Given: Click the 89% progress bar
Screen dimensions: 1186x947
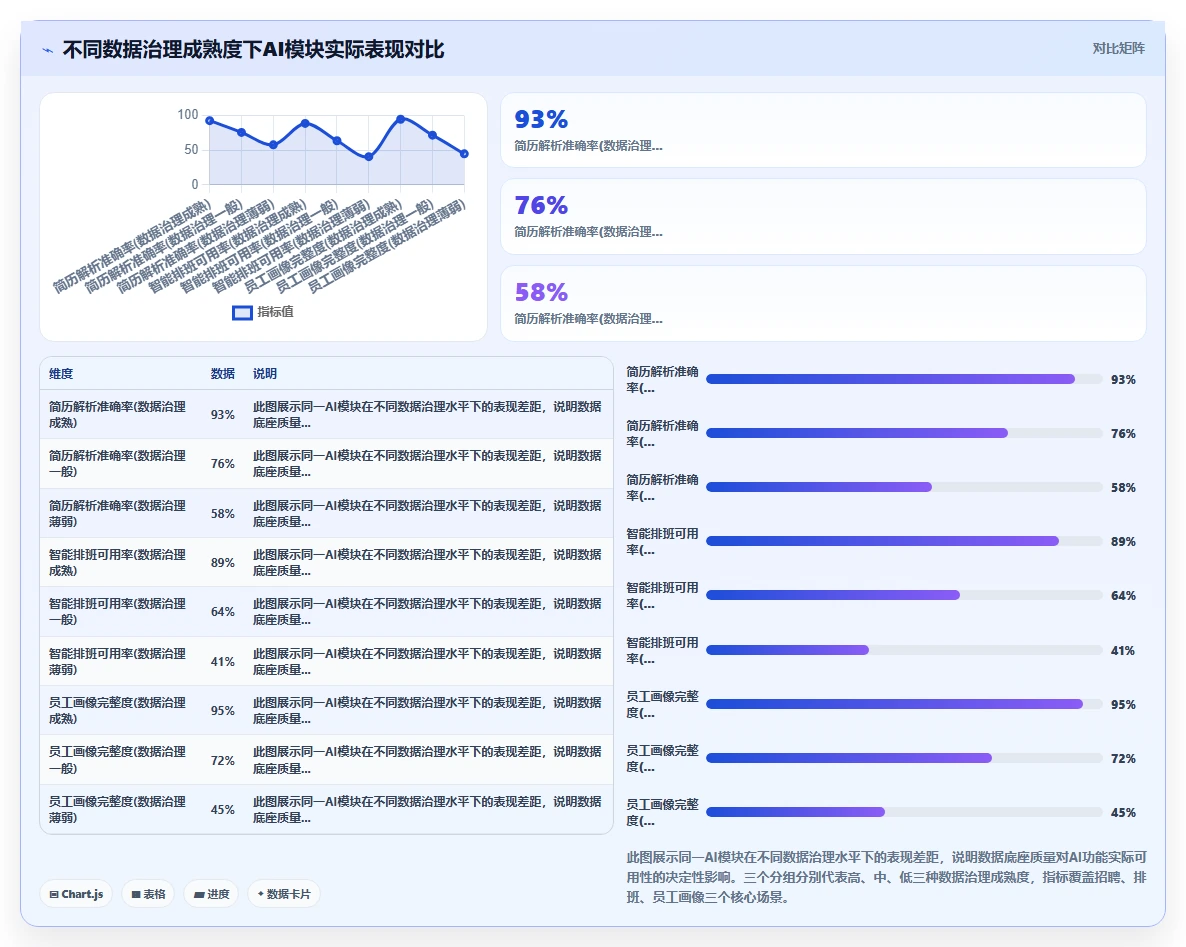Looking at the screenshot, I should [x=904, y=541].
